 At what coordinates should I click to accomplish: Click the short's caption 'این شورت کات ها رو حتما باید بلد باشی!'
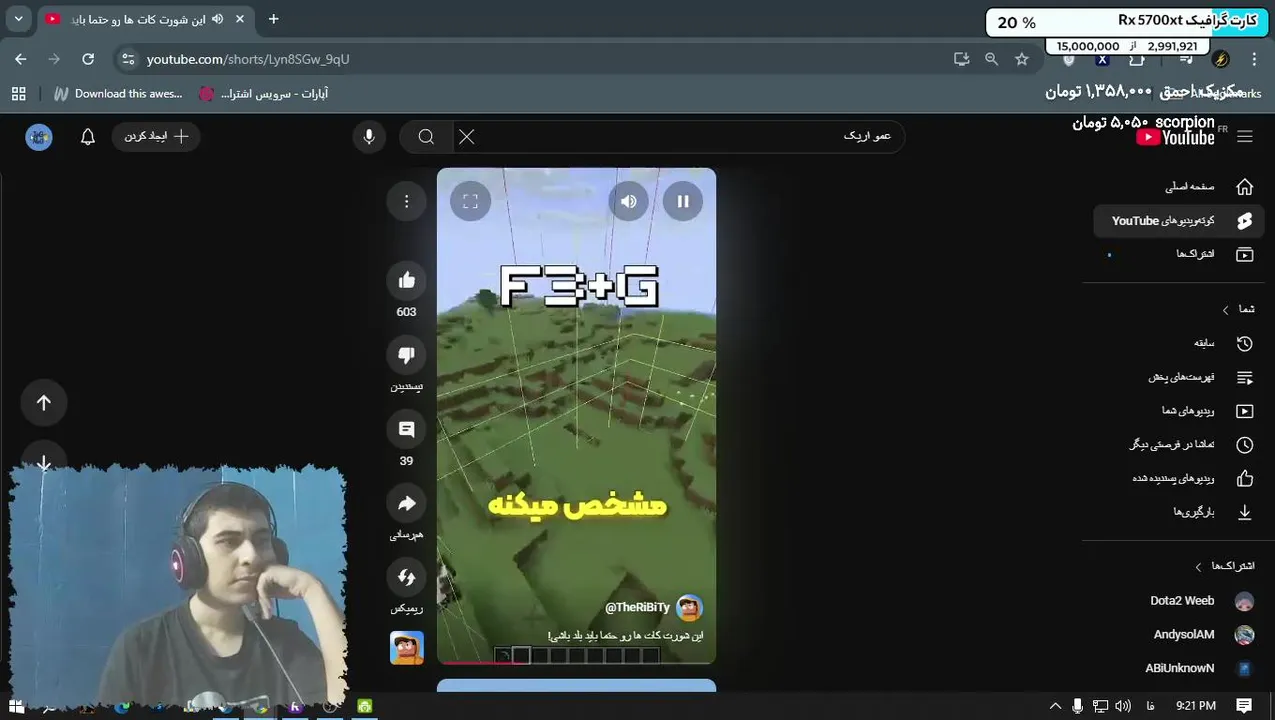tap(625, 636)
